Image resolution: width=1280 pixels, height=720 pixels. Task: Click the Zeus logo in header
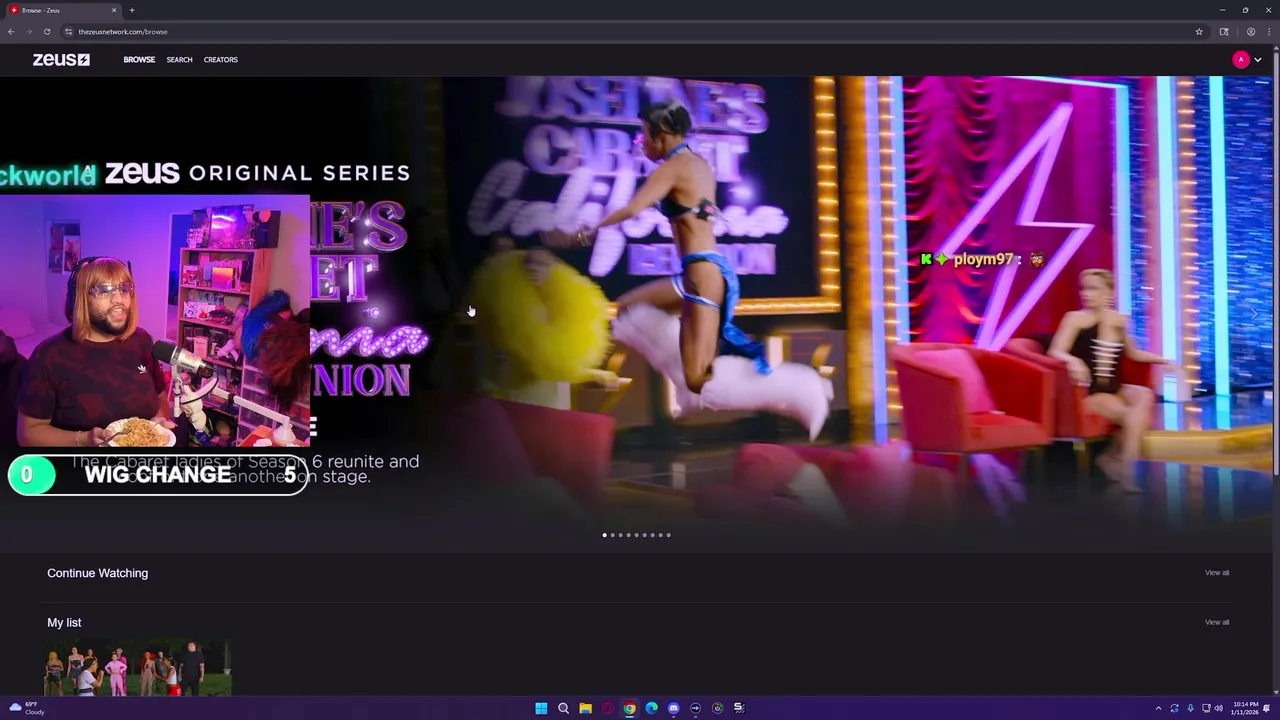click(x=61, y=60)
